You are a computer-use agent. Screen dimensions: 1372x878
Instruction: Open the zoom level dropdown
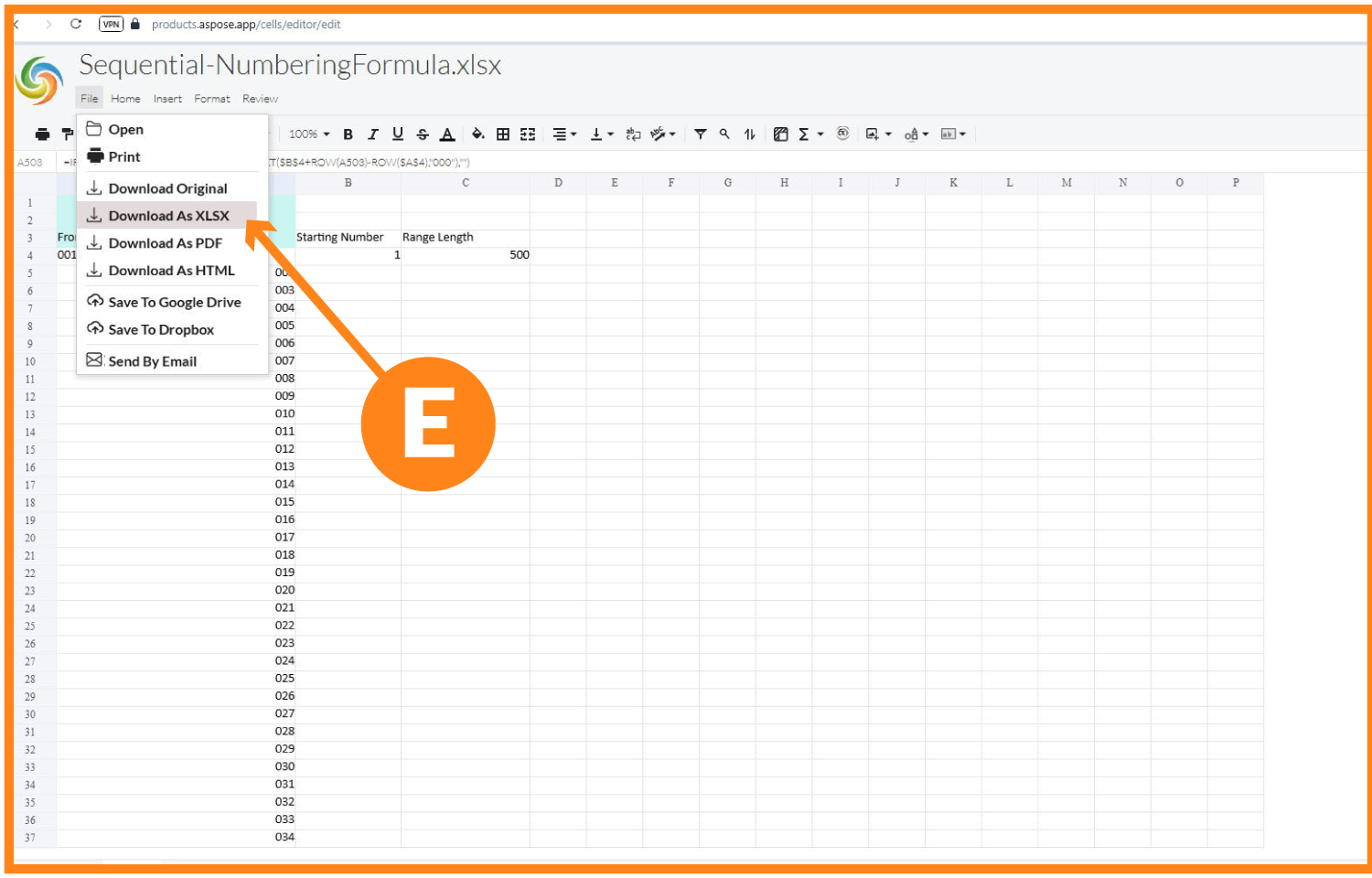click(x=308, y=134)
